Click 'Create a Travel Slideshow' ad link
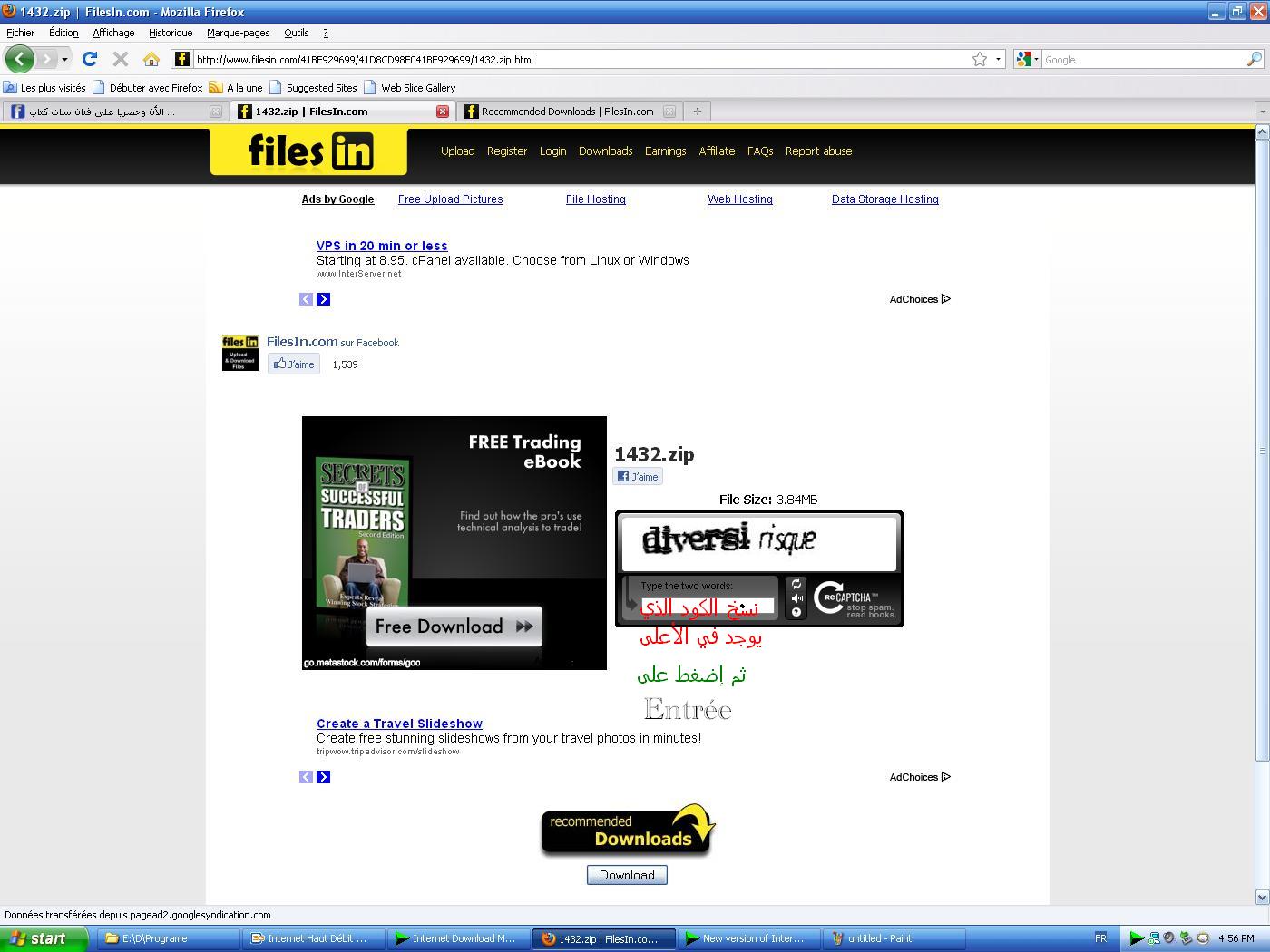Screen dimensions: 1270x952 (399, 724)
